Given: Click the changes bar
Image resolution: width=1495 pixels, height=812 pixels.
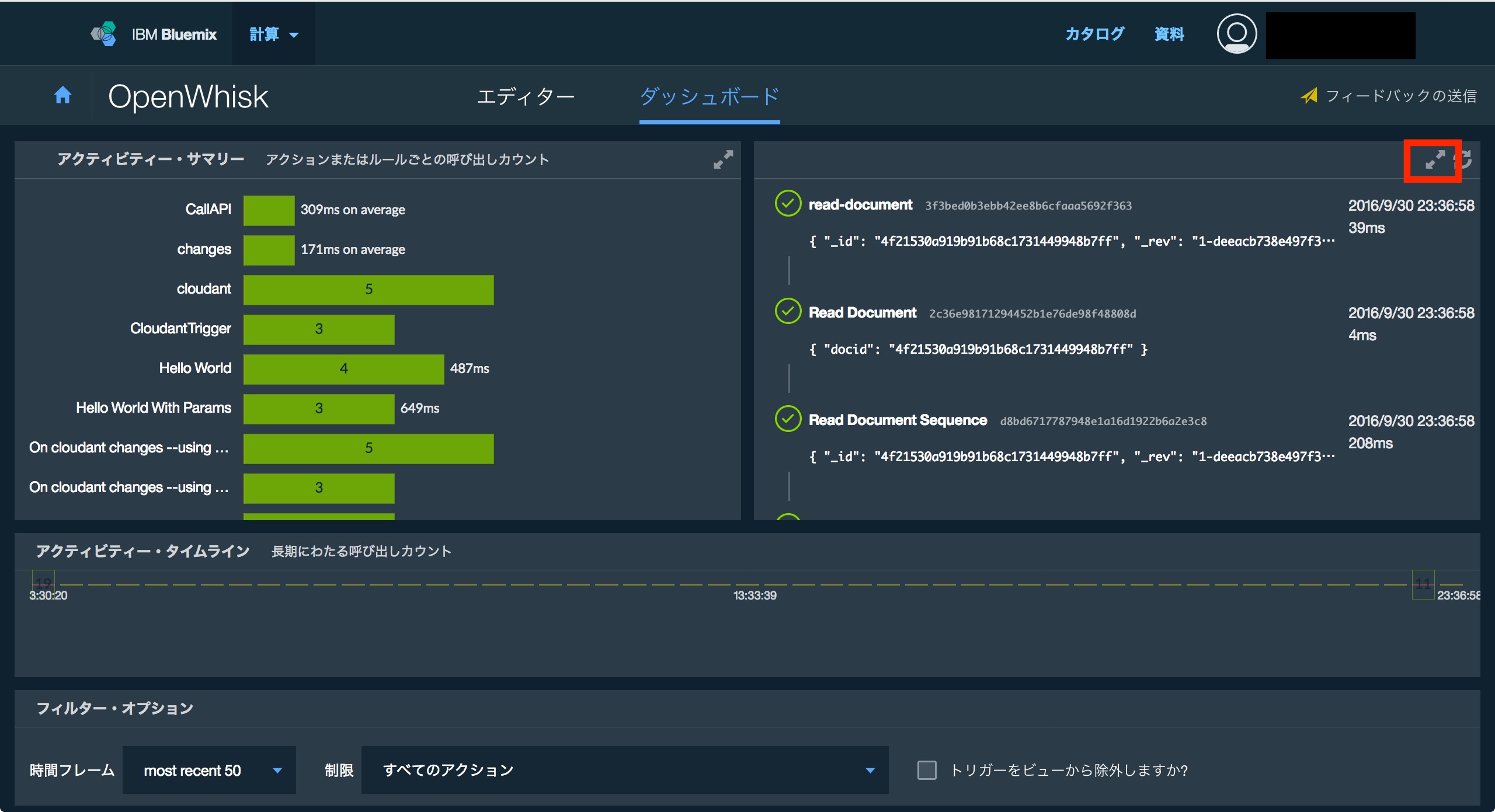Looking at the screenshot, I should click(269, 250).
